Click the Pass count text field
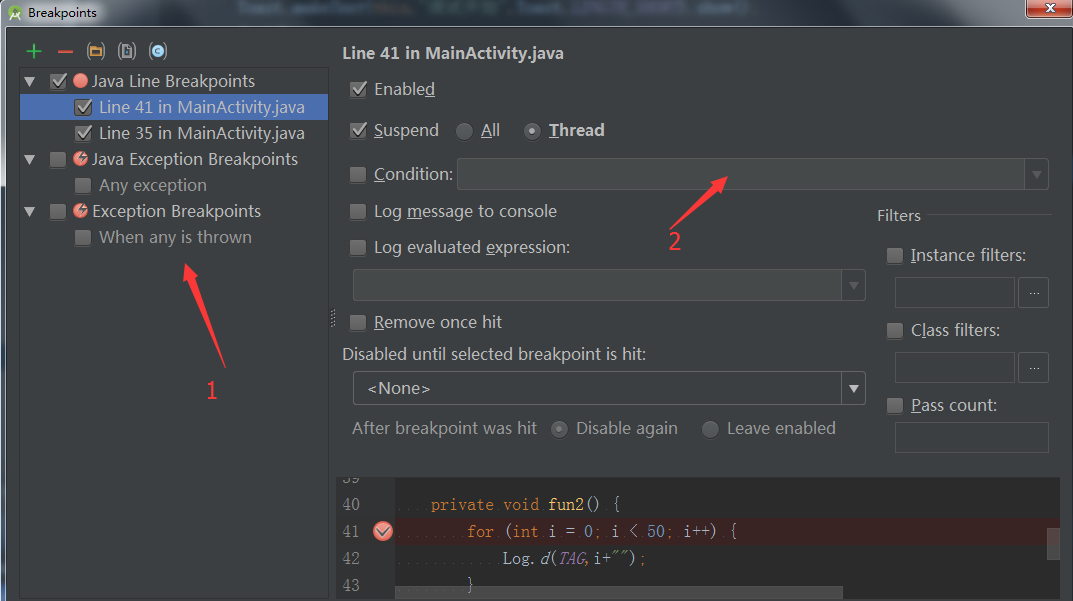The image size is (1073, 601). point(972,437)
